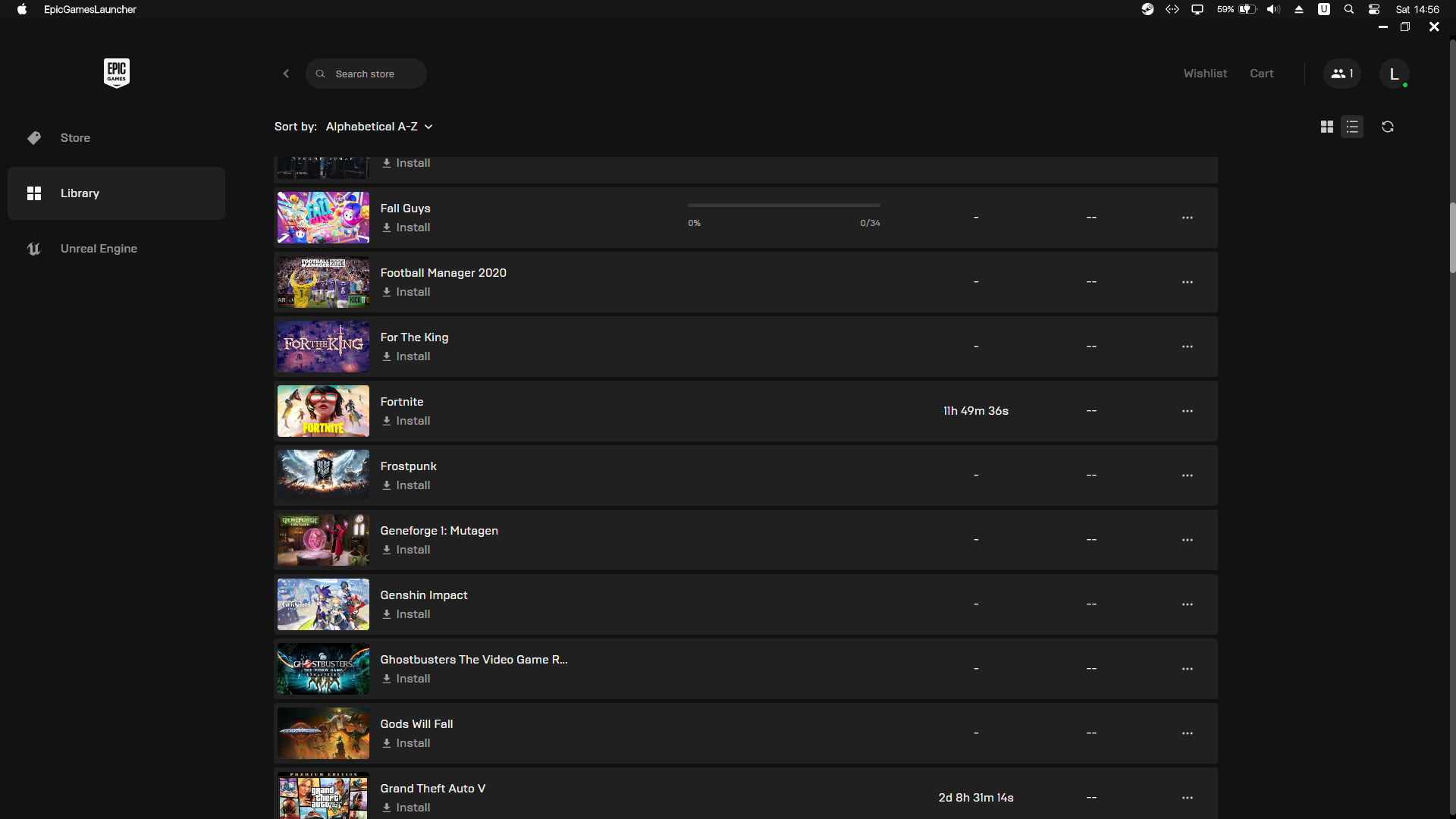Refresh the library list
Viewport: 1456px width, 819px height.
tap(1387, 127)
